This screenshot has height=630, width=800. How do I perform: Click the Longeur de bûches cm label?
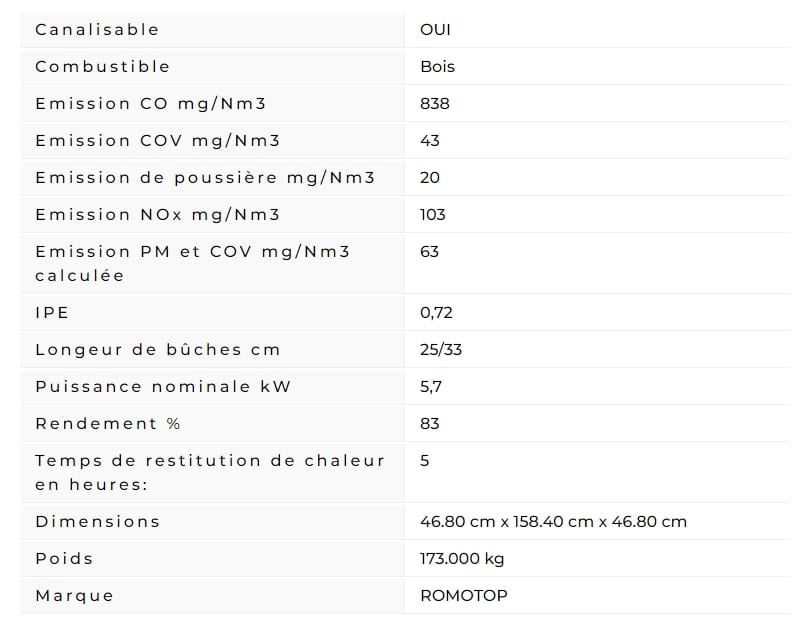158,349
